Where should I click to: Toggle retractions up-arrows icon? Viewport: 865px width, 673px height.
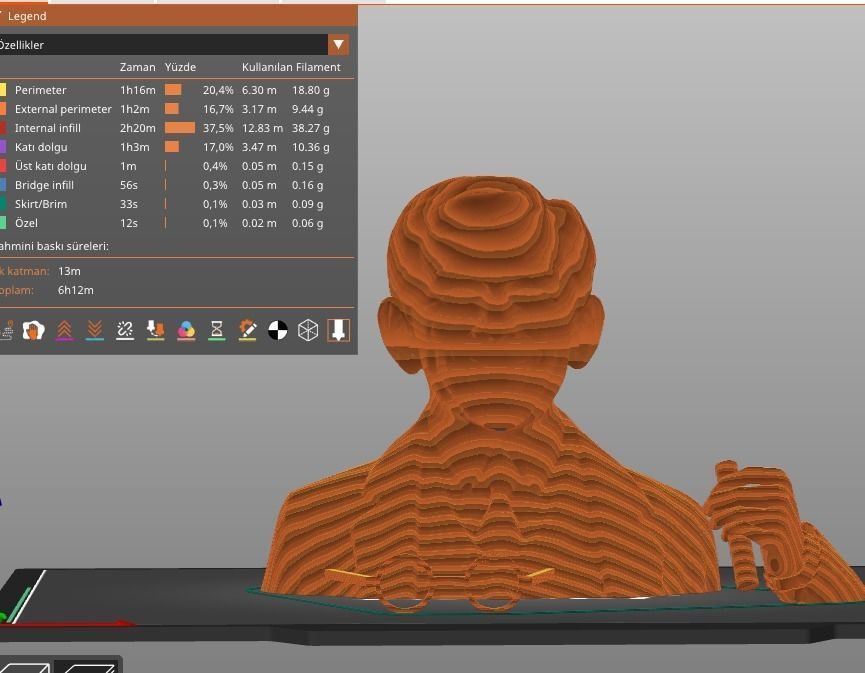pyautogui.click(x=64, y=330)
